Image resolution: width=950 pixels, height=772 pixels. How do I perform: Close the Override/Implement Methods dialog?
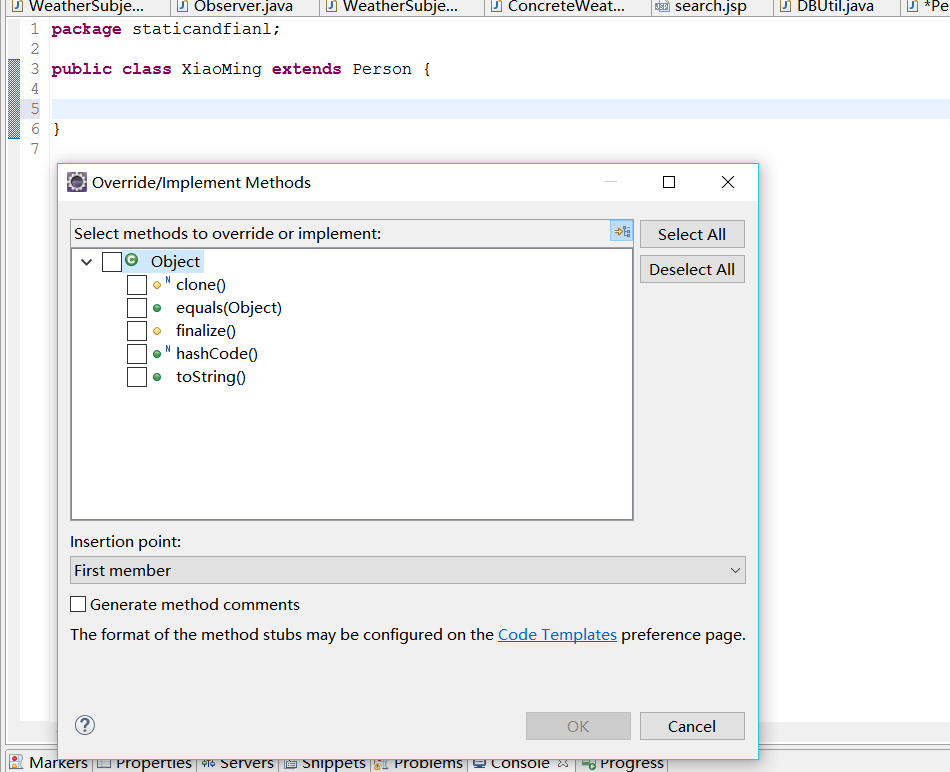click(728, 182)
